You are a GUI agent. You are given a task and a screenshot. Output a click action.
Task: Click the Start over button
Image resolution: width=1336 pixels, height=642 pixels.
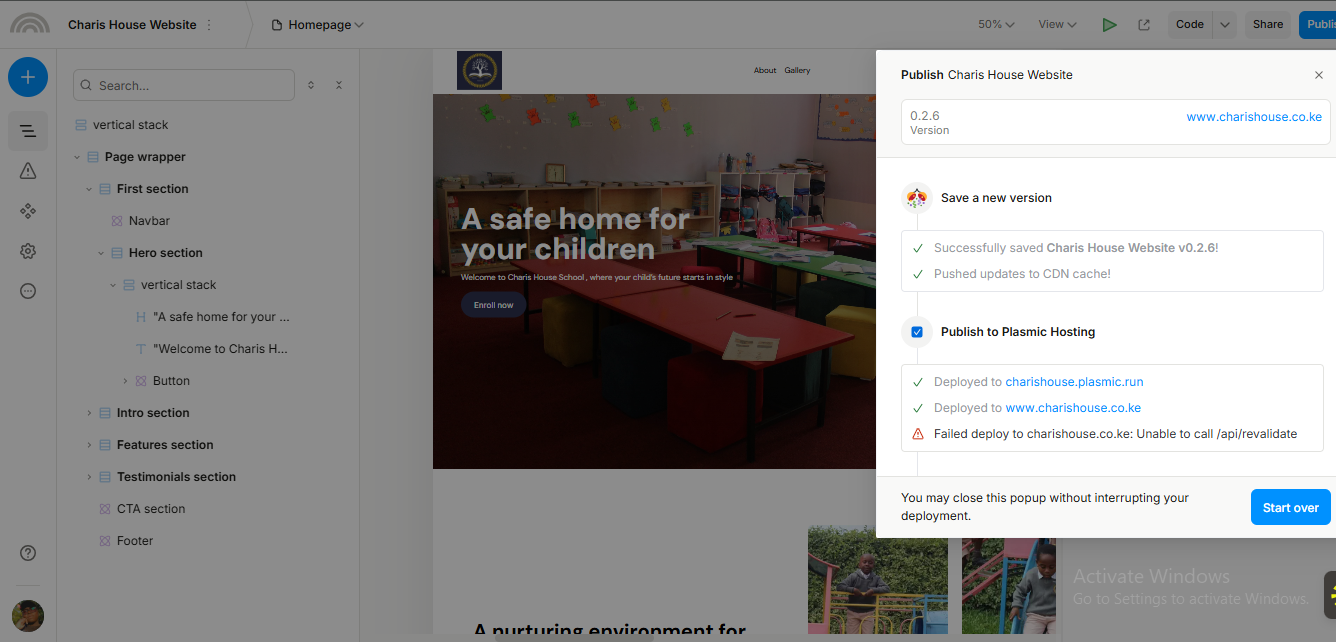tap(1291, 508)
